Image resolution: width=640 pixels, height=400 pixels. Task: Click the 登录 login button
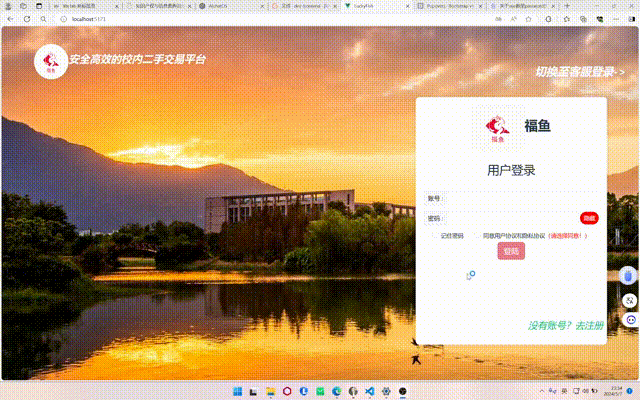[x=511, y=251]
